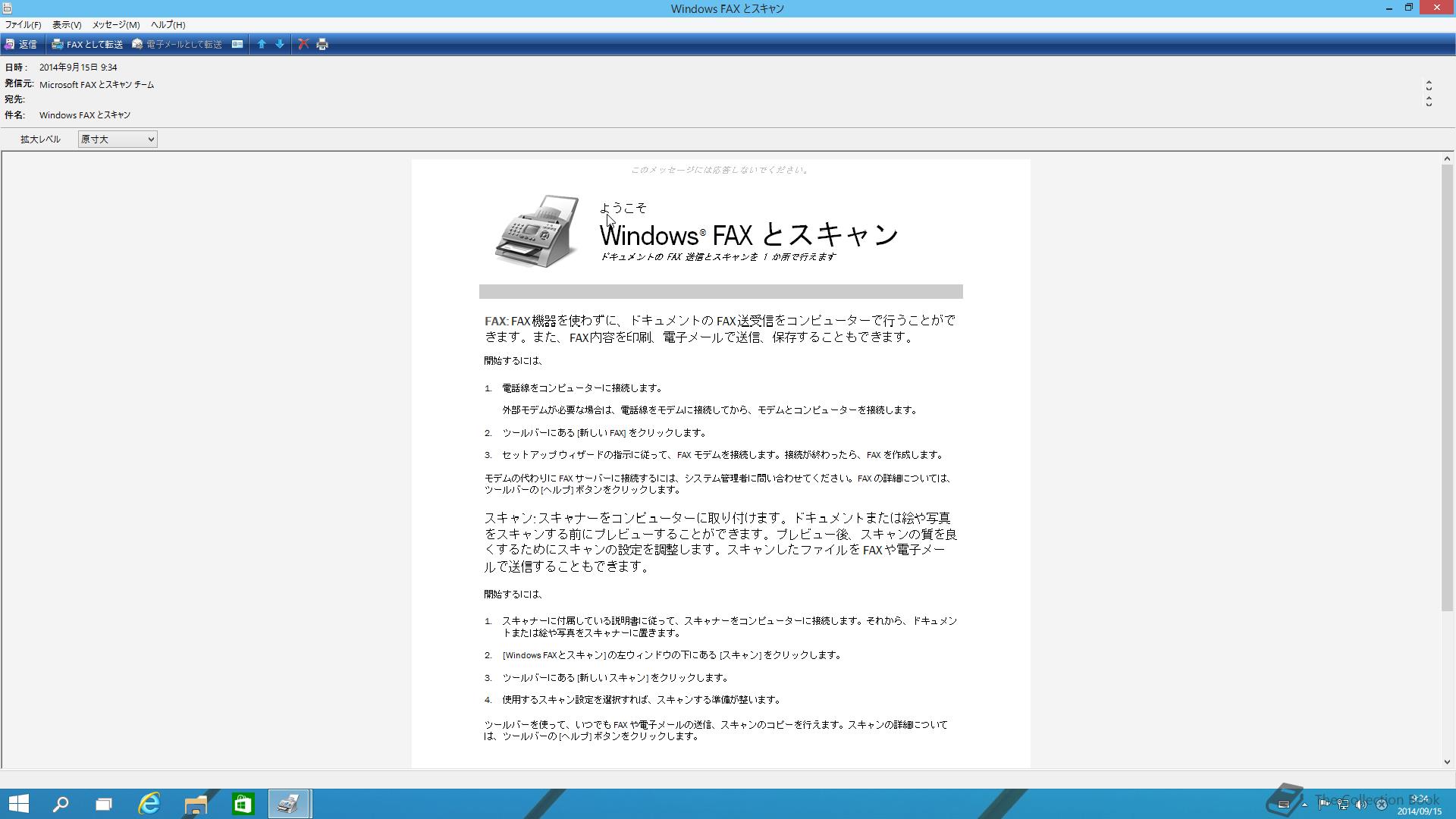
Task: Open the Windows Store taskbar icon
Action: click(243, 804)
